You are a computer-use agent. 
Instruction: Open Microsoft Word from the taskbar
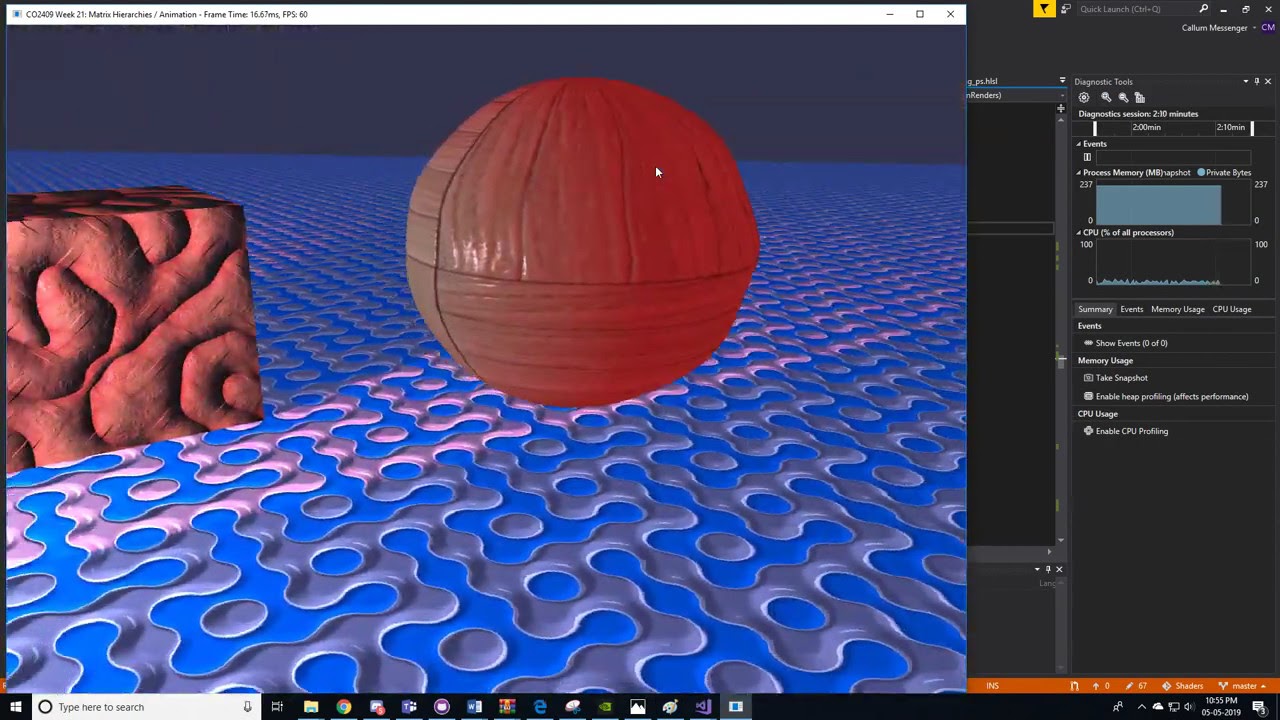tap(475, 707)
